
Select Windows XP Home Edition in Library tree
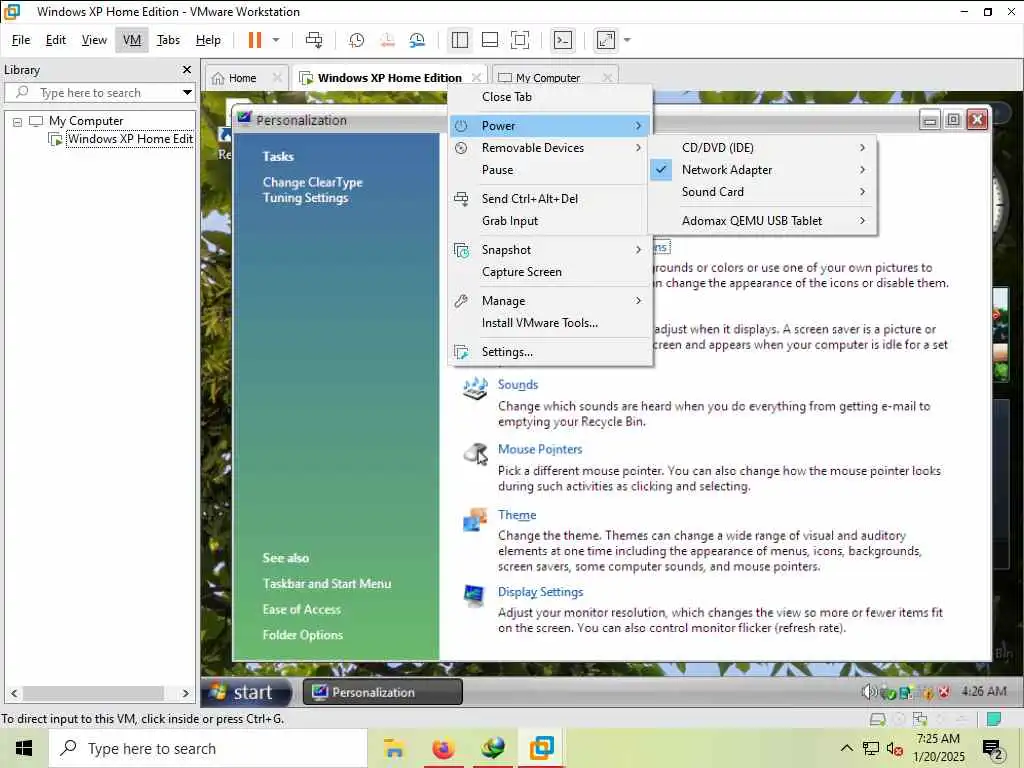130,138
